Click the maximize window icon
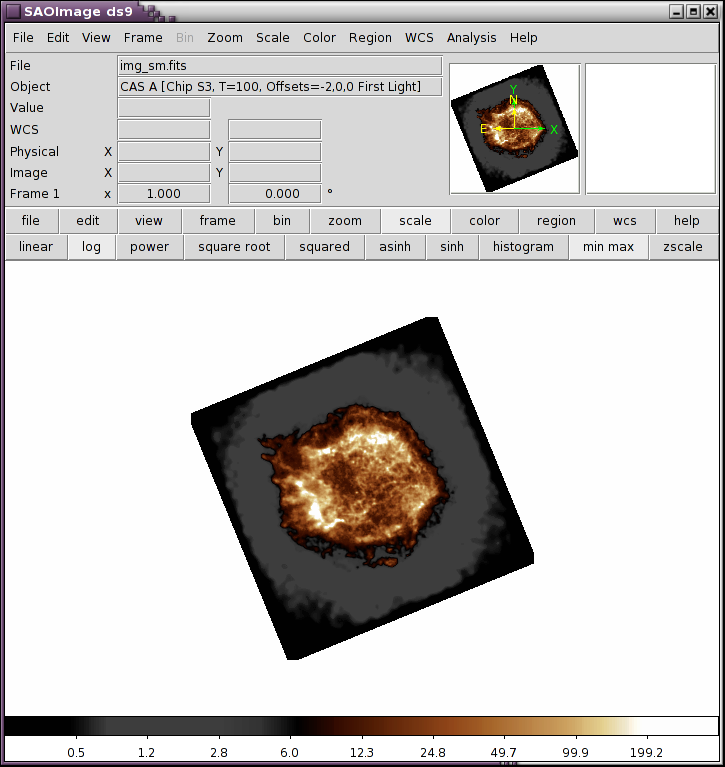This screenshot has height=767, width=725. coord(692,11)
